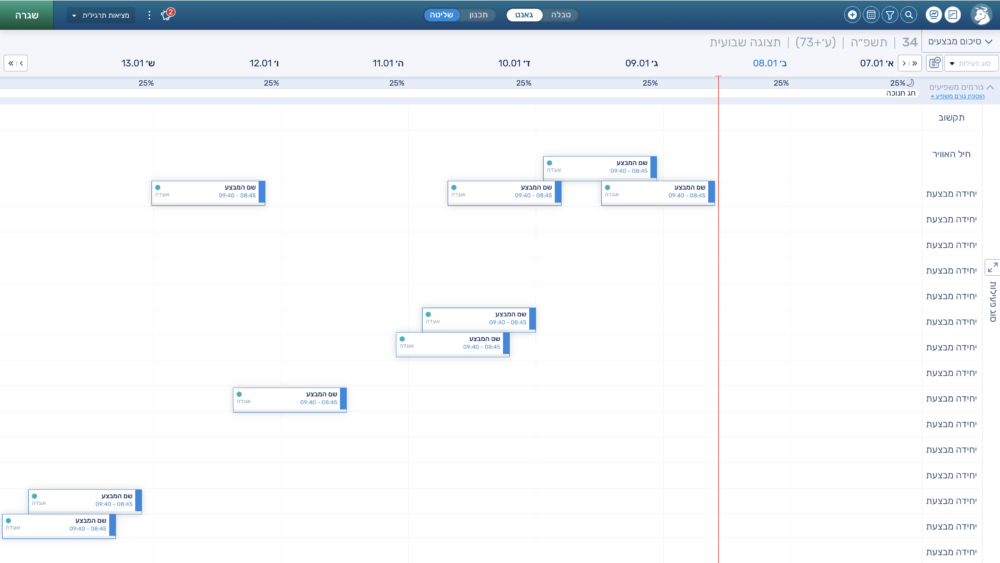Image resolution: width=1000 pixels, height=563 pixels.
Task: Click double chevron beside 13.01 date
Action: point(10,63)
